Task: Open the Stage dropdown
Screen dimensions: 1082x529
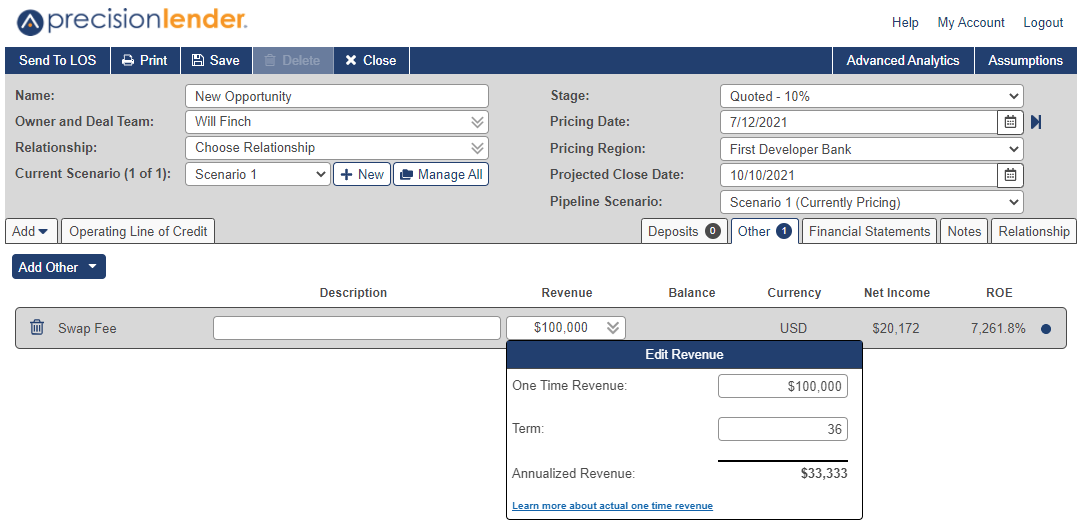Action: (872, 97)
